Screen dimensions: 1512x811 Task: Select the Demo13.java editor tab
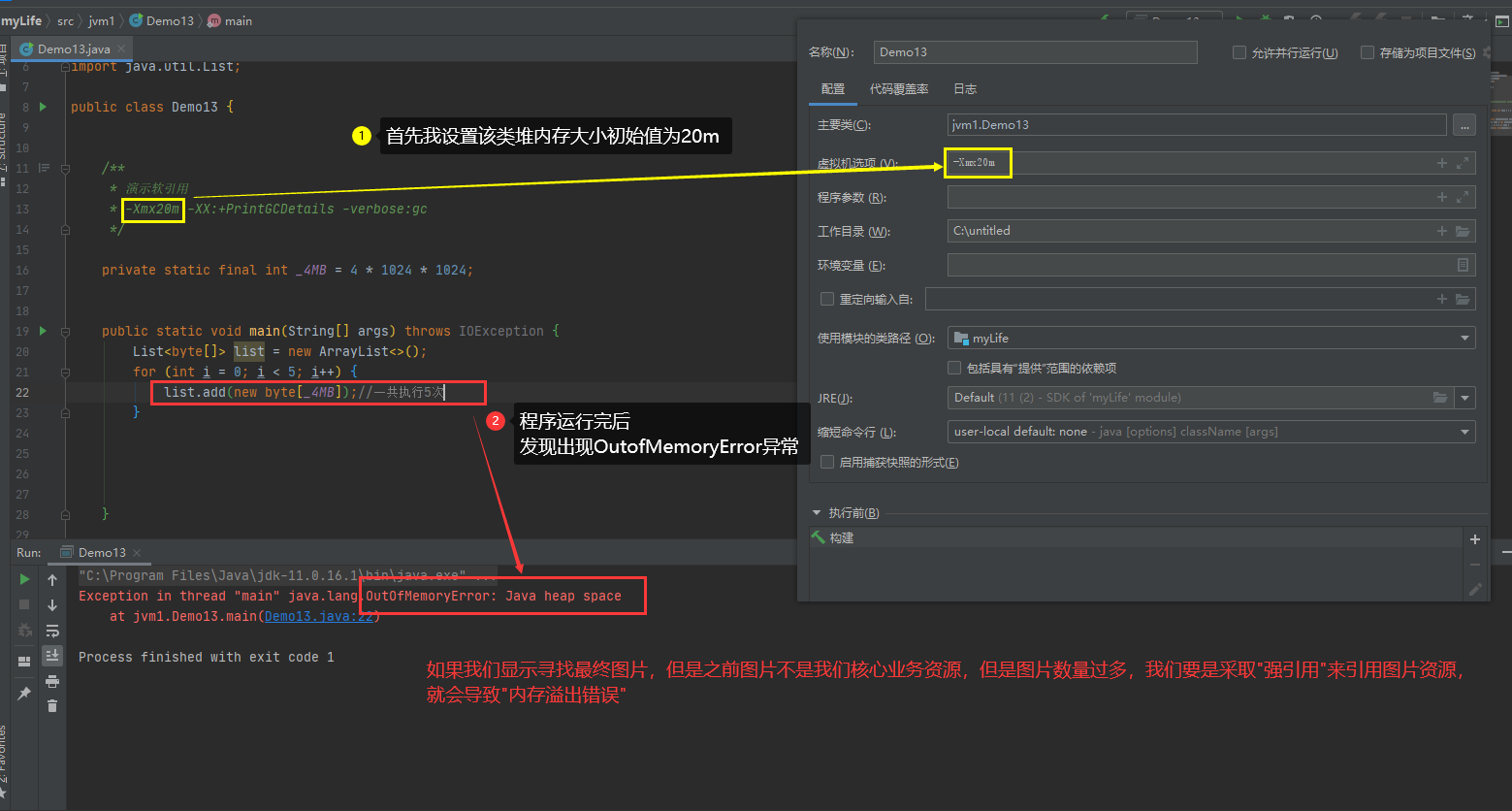click(75, 49)
